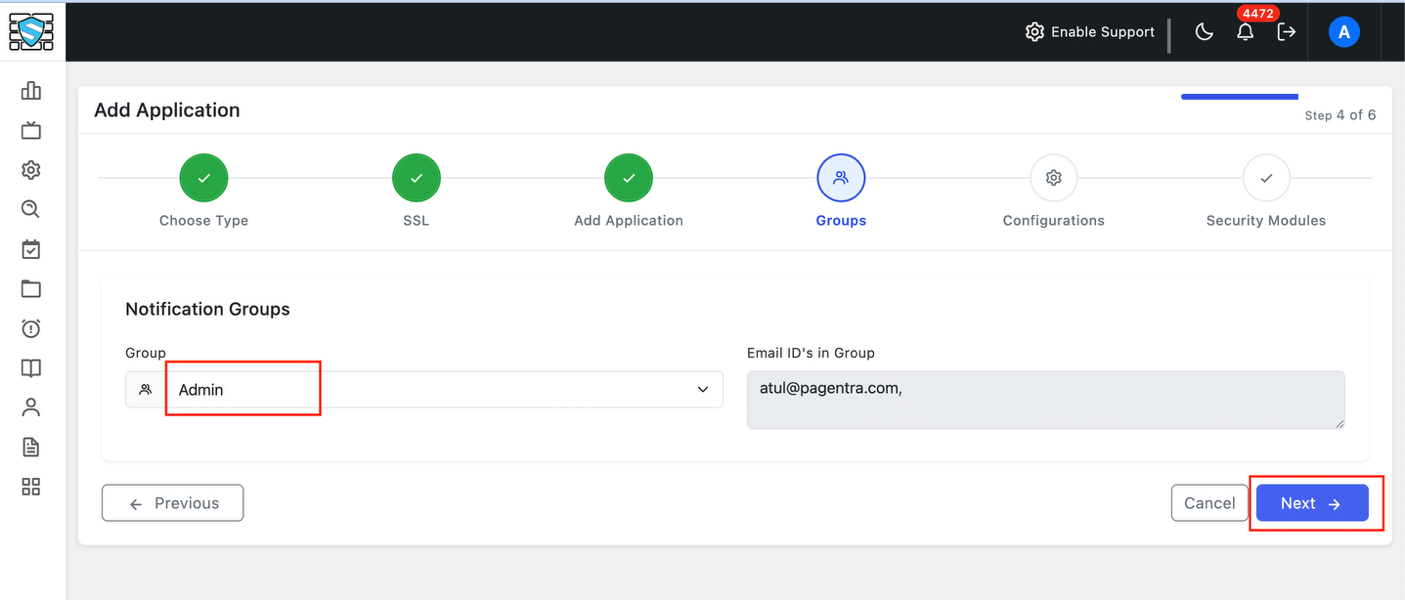Click the Previous button
Screen dimensions: 1405x600
(x=173, y=503)
